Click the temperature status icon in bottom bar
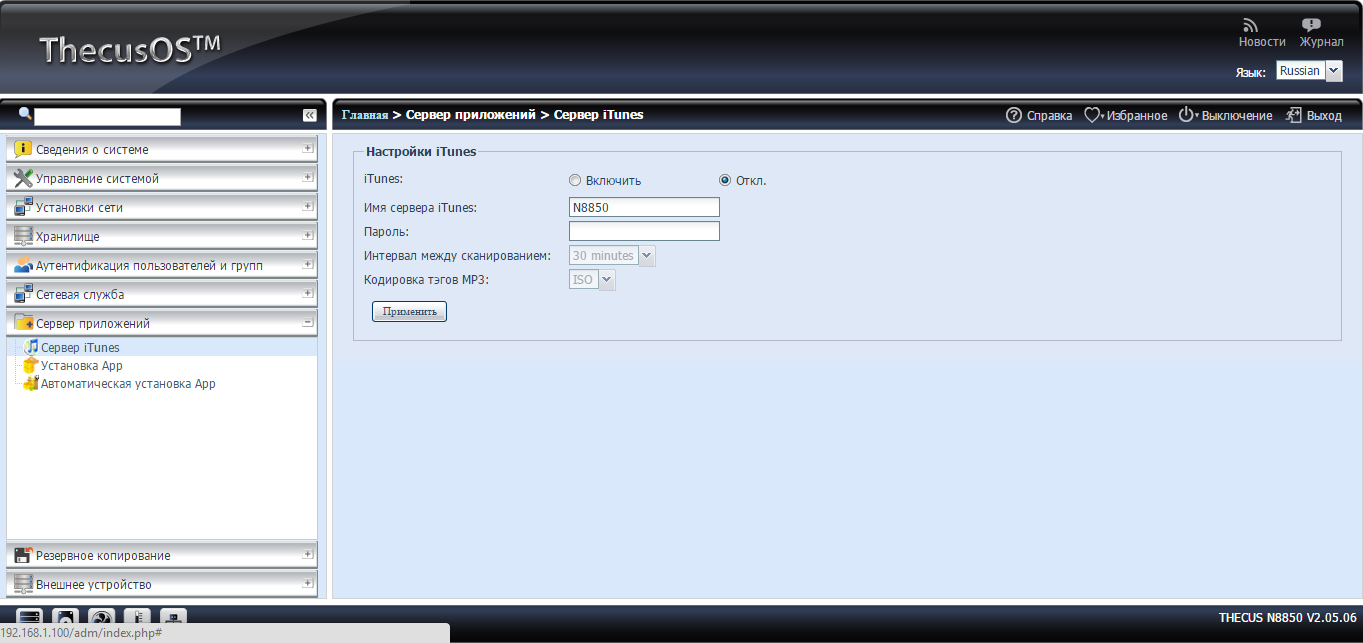The image size is (1363, 643). (137, 617)
